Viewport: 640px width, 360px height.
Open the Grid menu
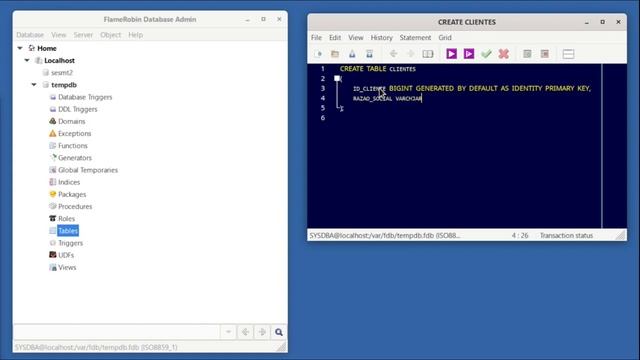tap(445, 38)
